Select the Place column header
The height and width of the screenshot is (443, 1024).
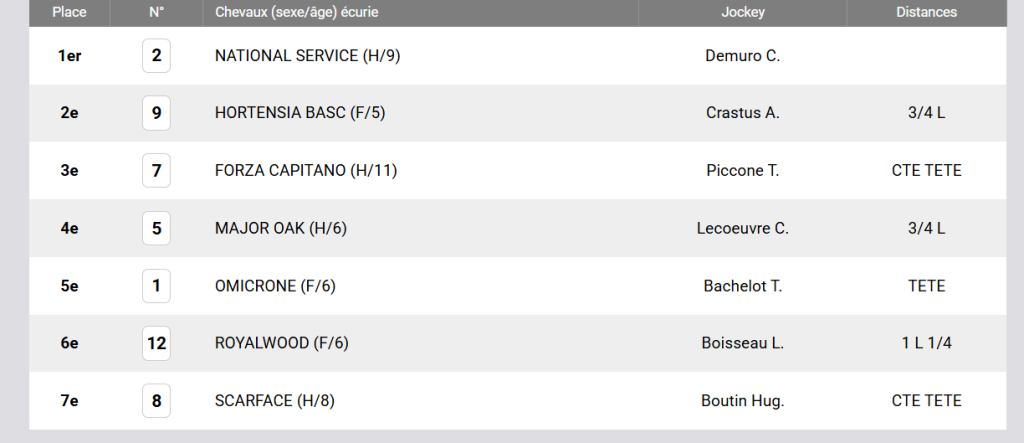click(69, 12)
